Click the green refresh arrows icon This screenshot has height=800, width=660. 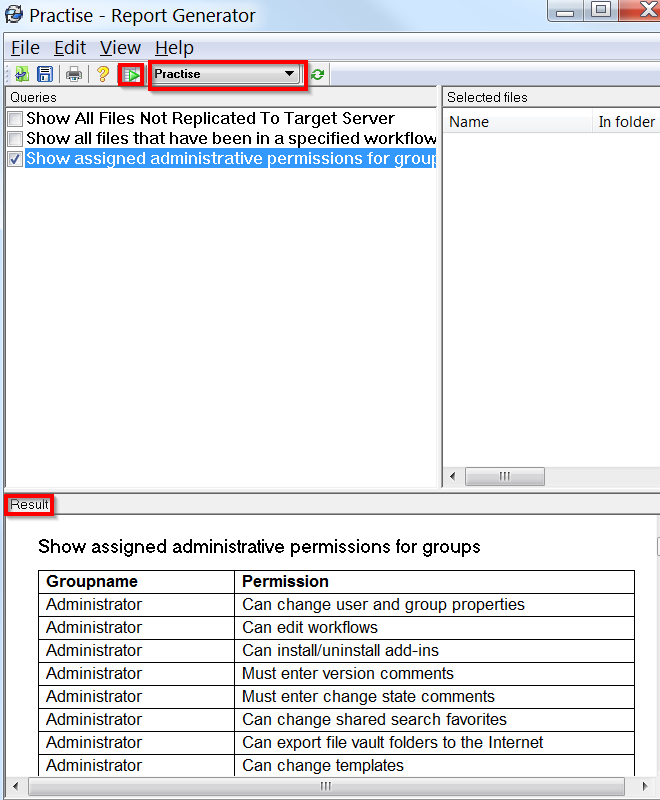317,74
